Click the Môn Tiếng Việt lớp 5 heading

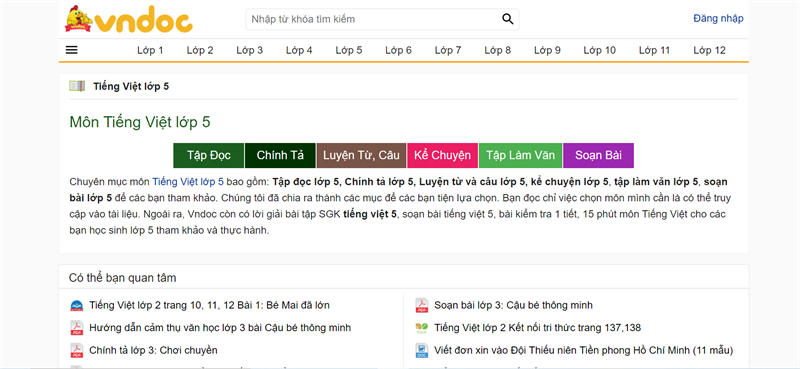click(140, 122)
